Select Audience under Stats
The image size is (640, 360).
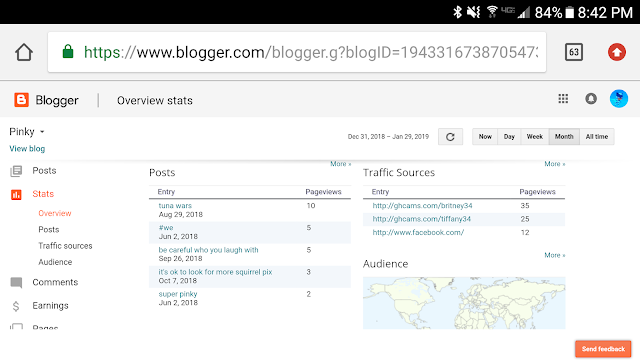point(55,262)
